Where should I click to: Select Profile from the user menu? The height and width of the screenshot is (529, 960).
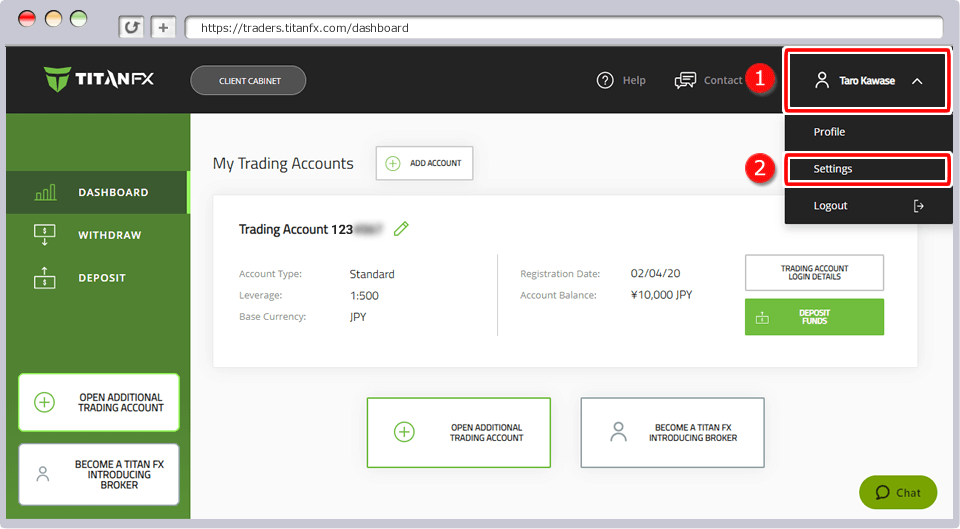pos(829,132)
